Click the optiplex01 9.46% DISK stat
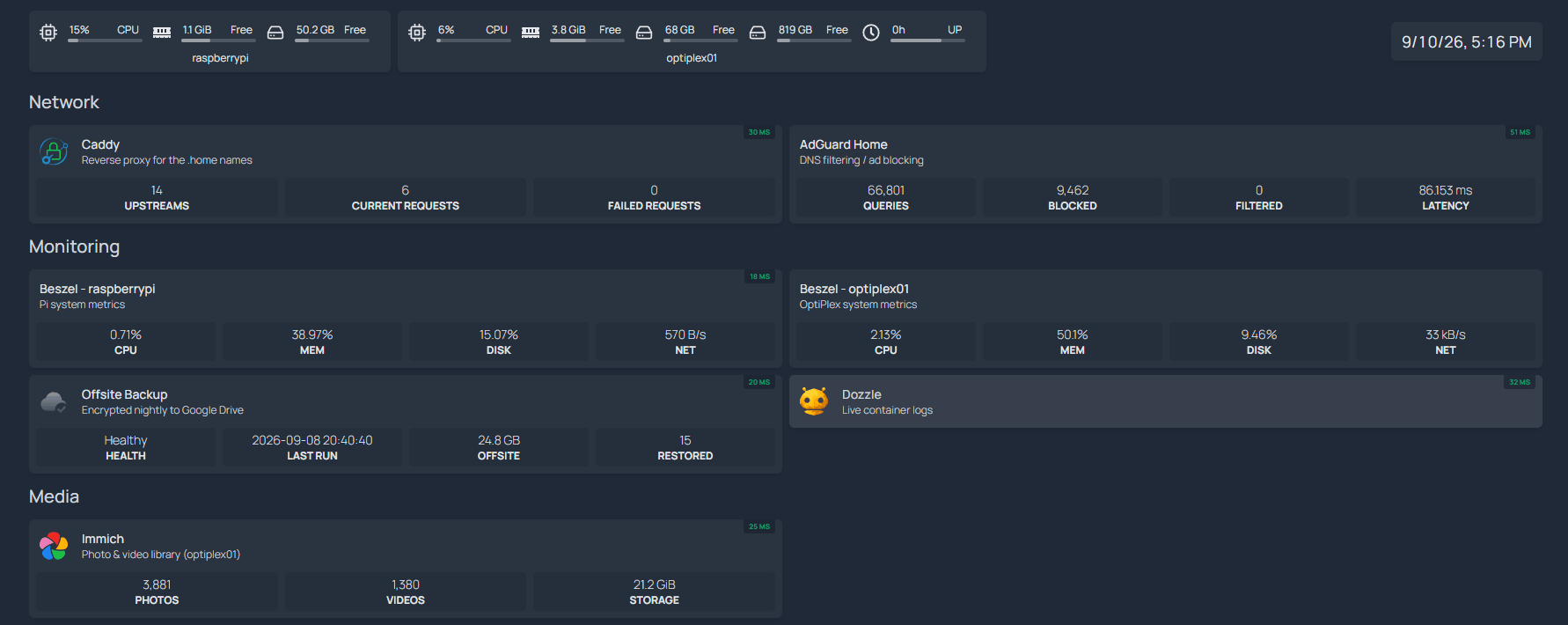The width and height of the screenshot is (1568, 625). [1259, 342]
